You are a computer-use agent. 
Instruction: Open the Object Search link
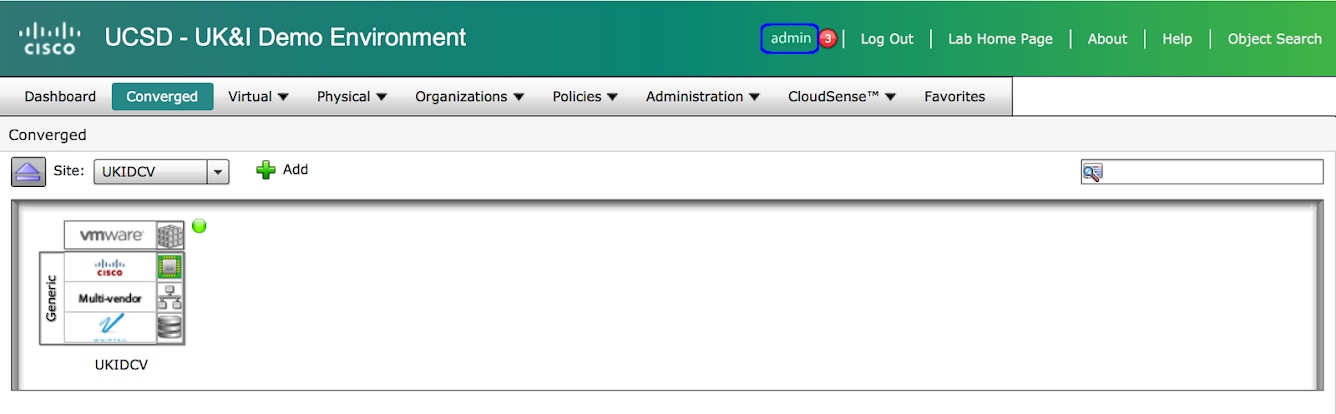point(1274,39)
